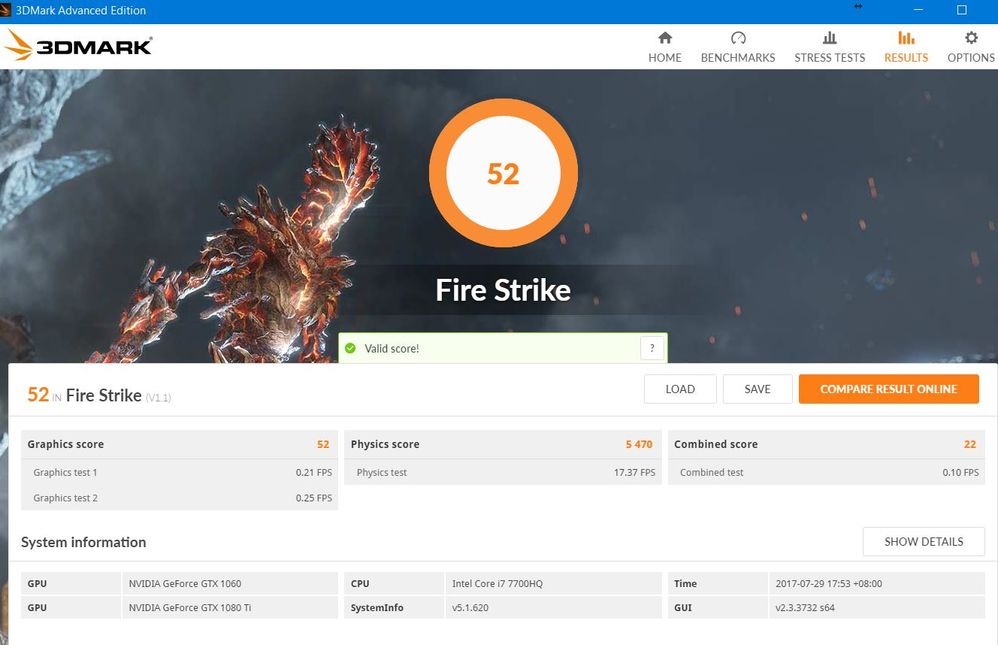Click the LOAD button
The width and height of the screenshot is (998, 645).
(x=680, y=389)
